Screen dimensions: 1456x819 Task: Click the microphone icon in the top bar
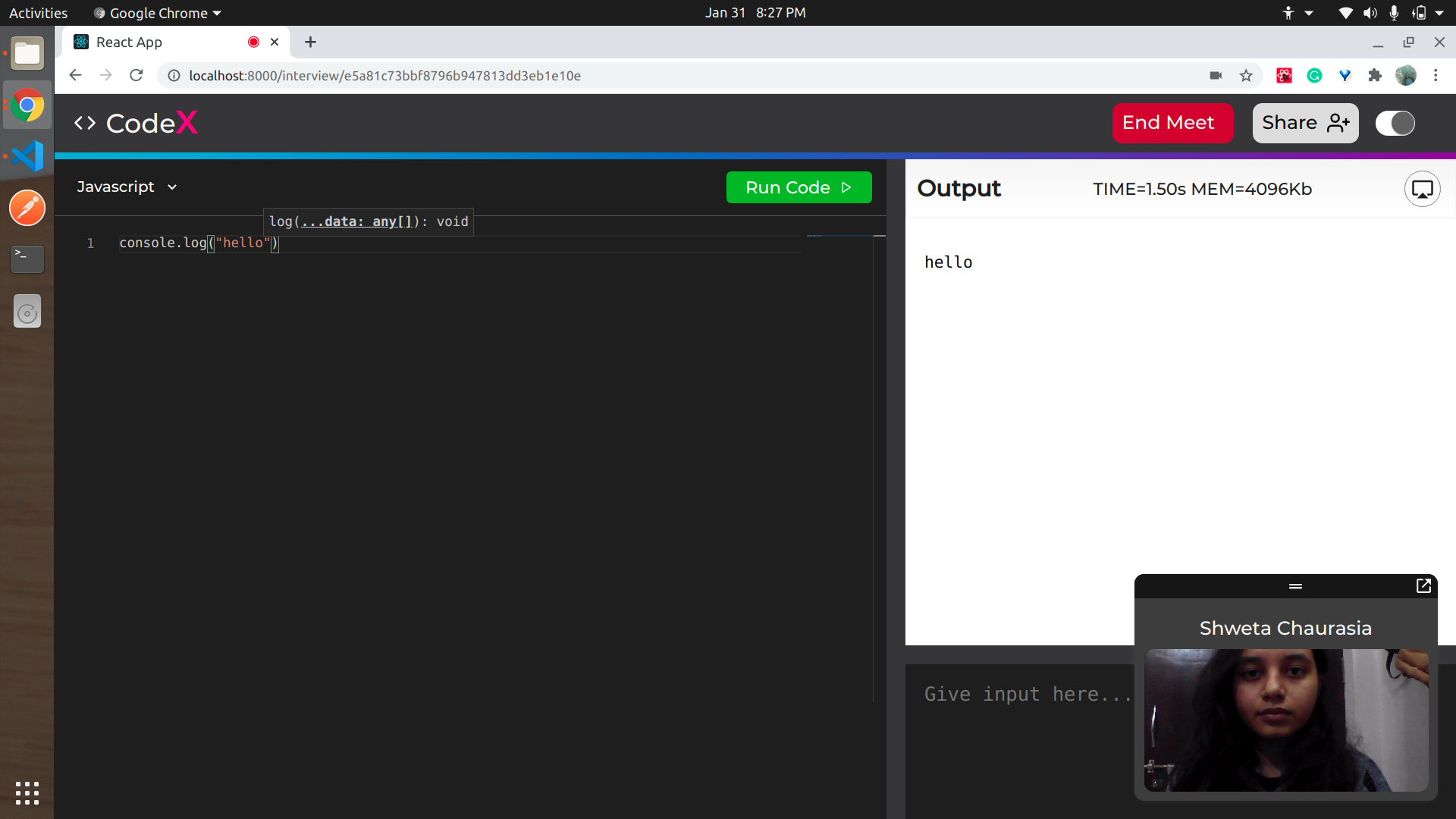[1394, 12]
